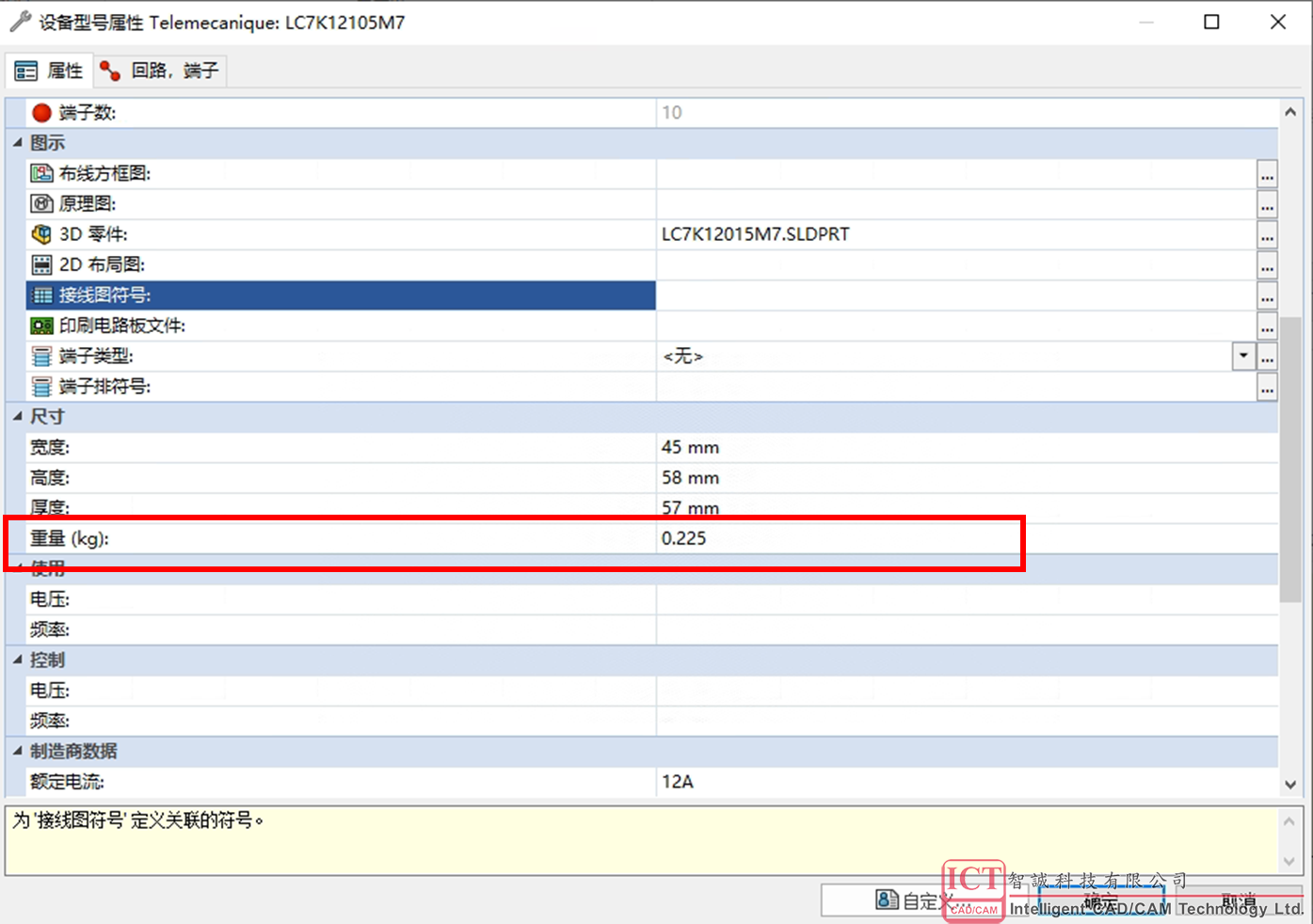Click the 3D 零件 value LC7K12015M7.SLDPRT

[x=755, y=234]
